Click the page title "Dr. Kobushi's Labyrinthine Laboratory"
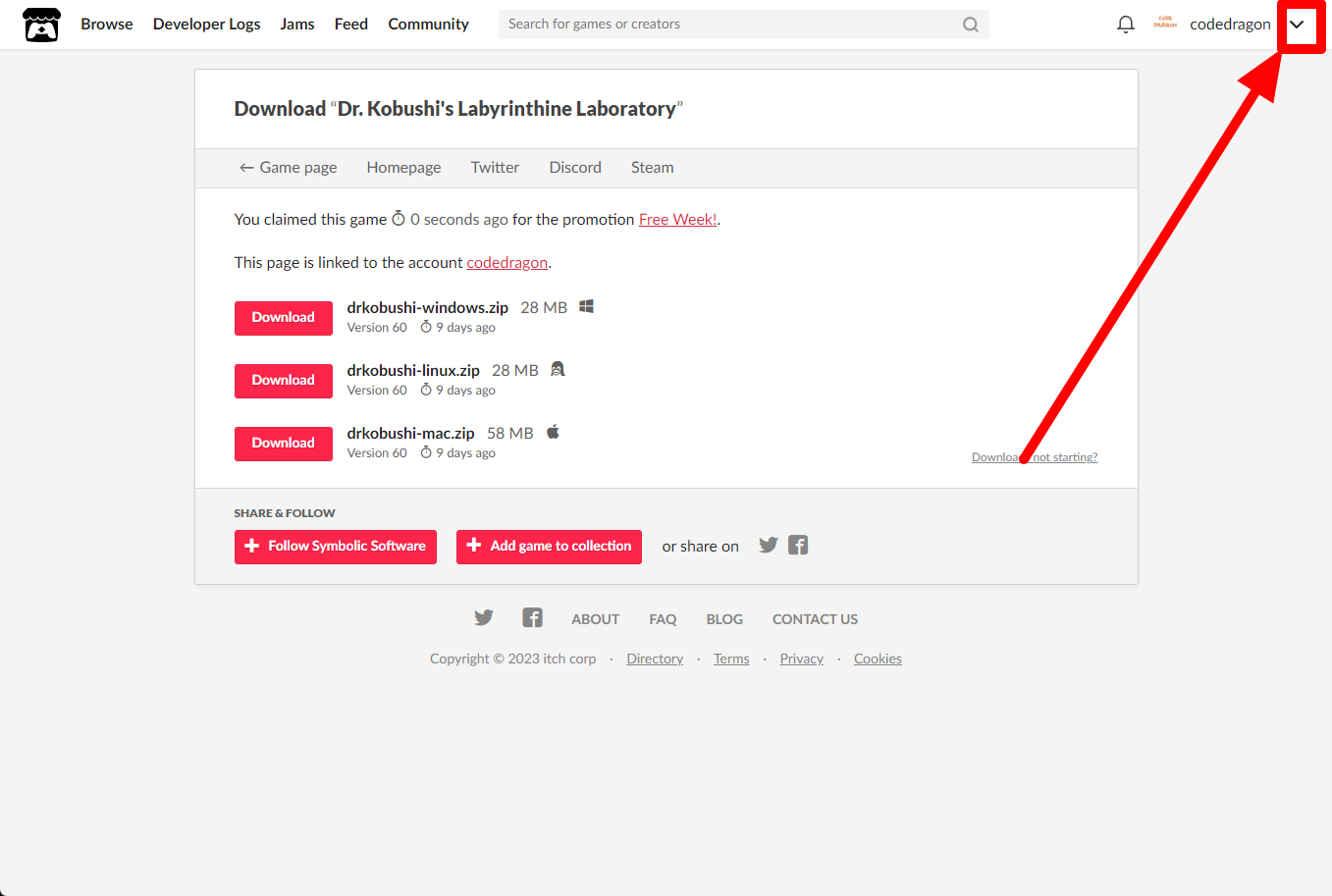1332x896 pixels. tap(506, 109)
